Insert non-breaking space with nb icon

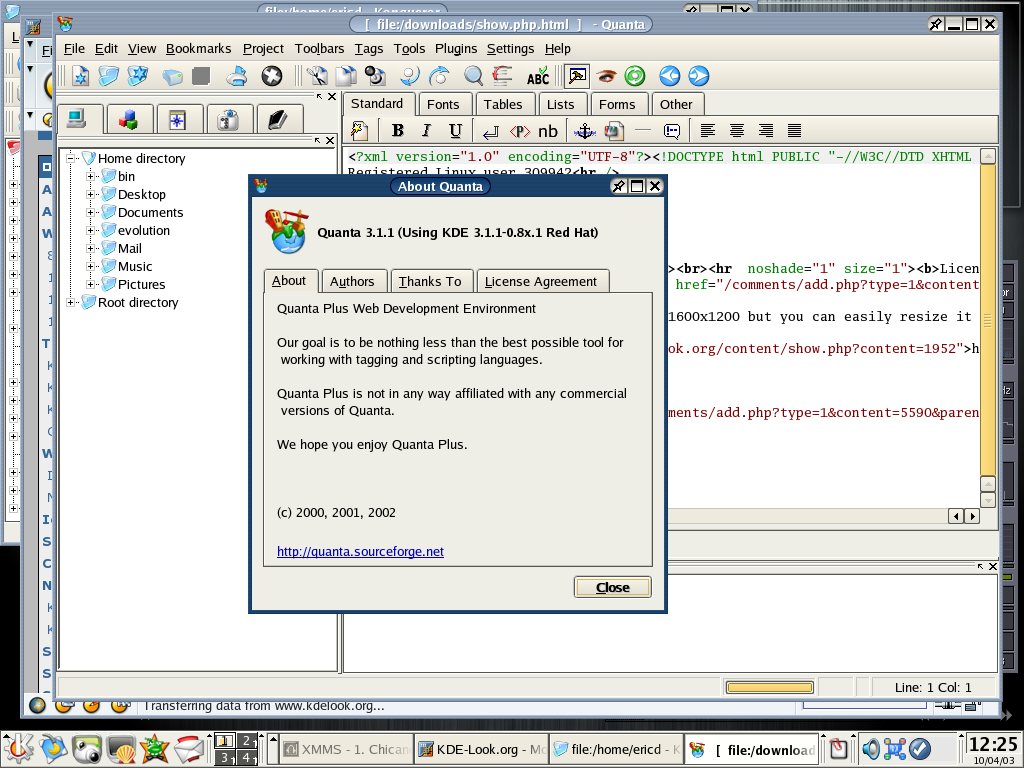[548, 131]
